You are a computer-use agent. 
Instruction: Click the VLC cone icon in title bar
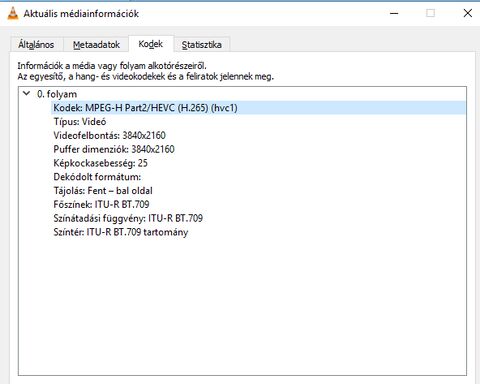click(13, 13)
